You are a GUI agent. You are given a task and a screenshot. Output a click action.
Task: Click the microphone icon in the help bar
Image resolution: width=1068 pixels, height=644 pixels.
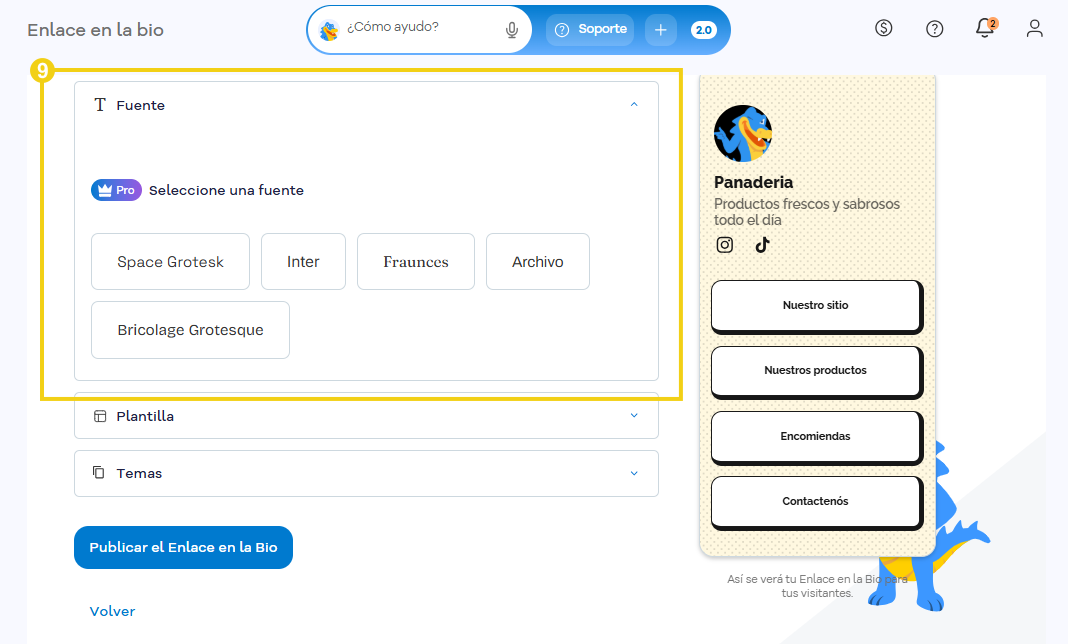512,30
